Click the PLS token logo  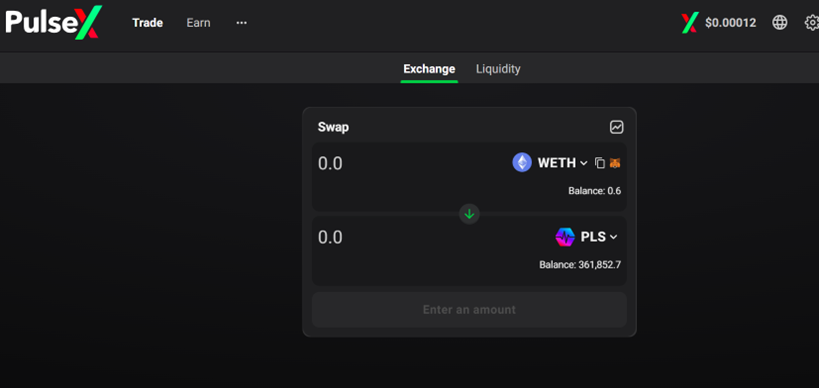click(x=565, y=237)
